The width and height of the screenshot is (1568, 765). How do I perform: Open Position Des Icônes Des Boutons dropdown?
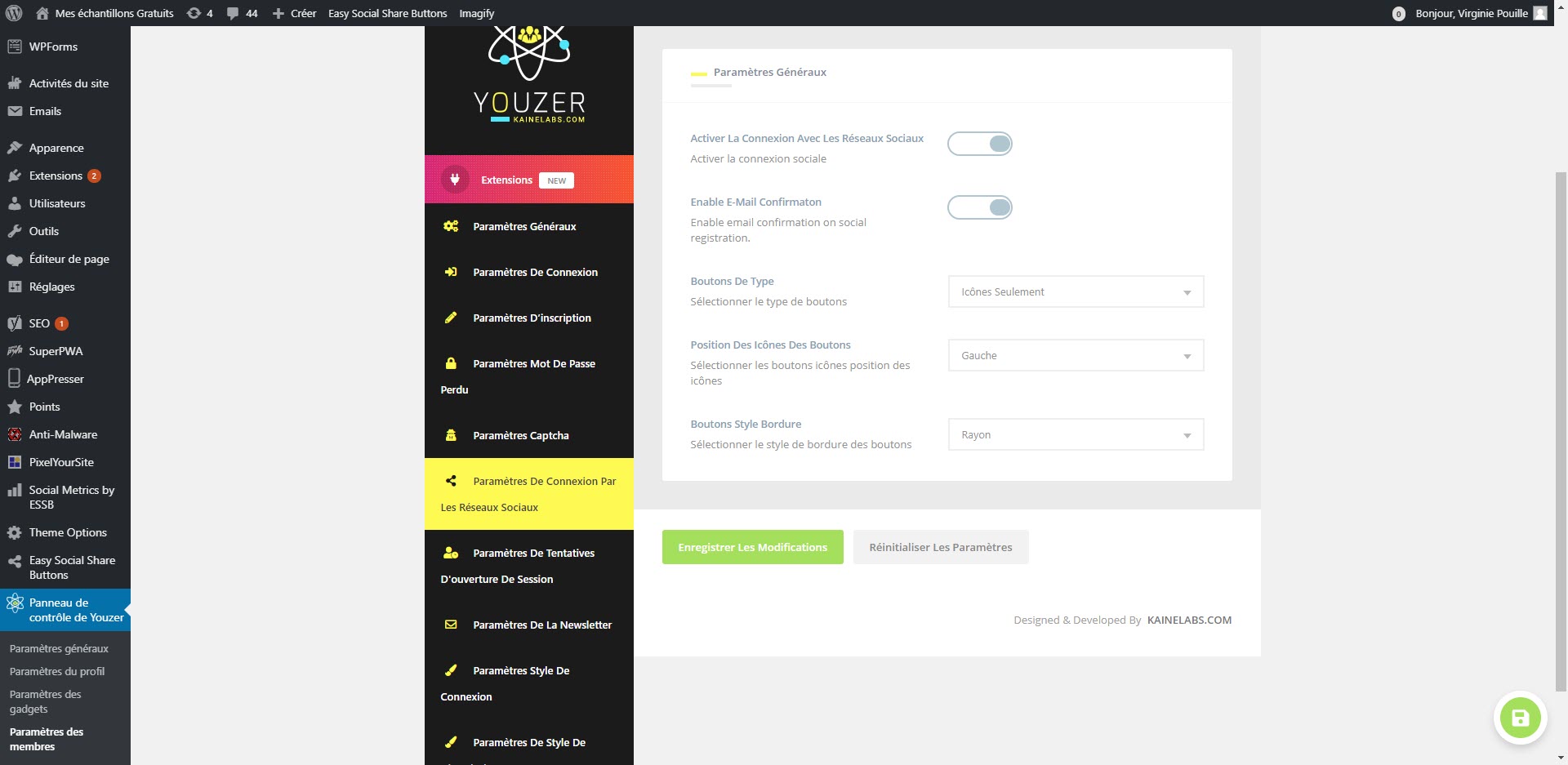click(x=1076, y=355)
